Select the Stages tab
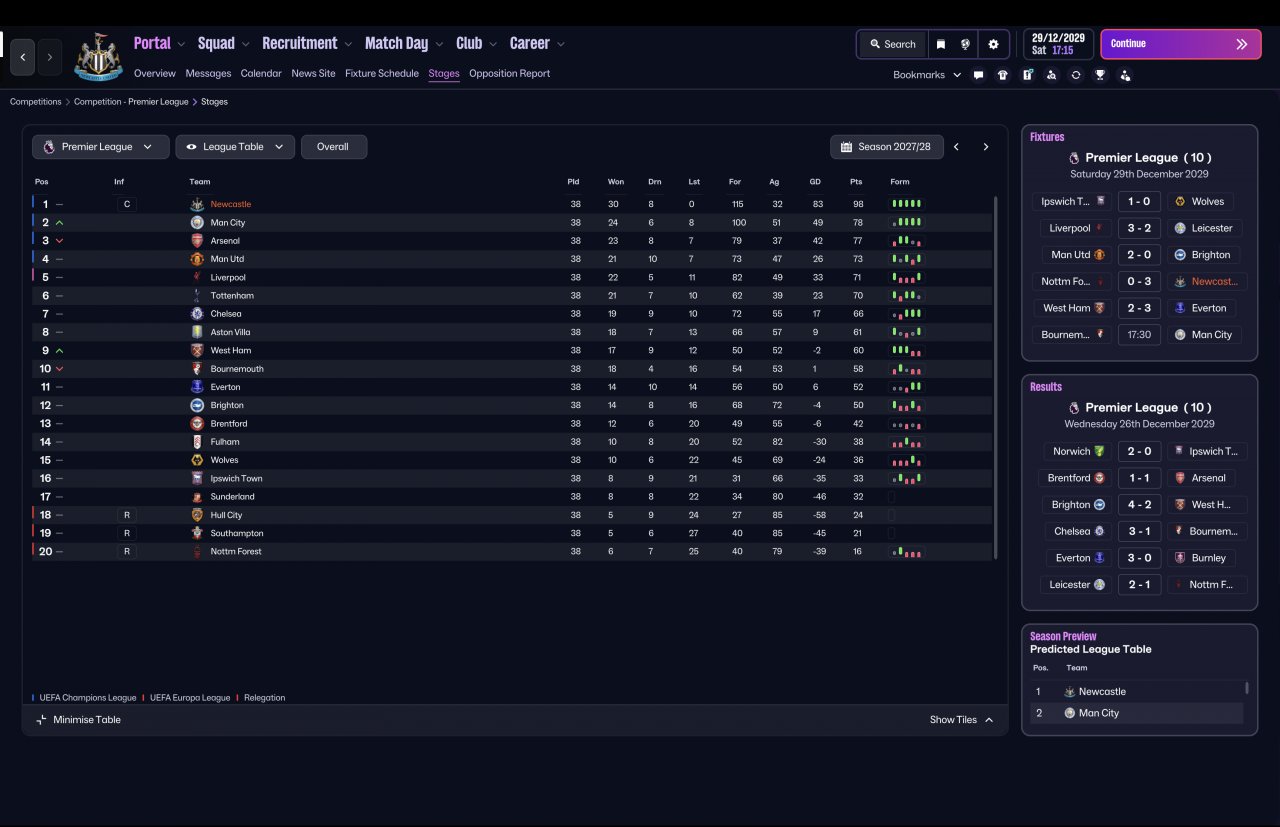Image resolution: width=1280 pixels, height=827 pixels. 444,74
